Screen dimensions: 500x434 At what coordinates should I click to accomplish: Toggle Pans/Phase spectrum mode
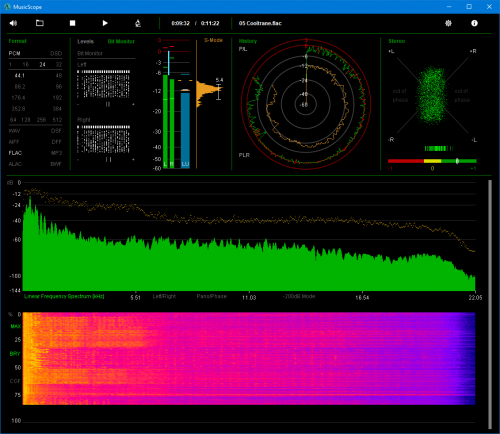[x=212, y=296]
